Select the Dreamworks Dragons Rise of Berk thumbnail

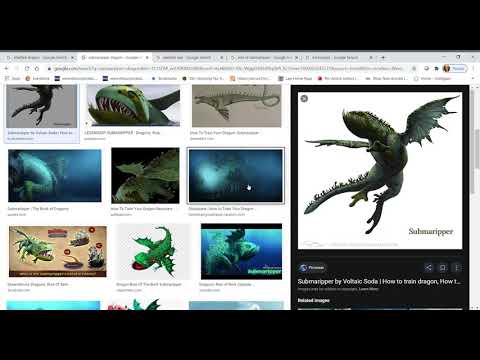click(x=58, y=251)
